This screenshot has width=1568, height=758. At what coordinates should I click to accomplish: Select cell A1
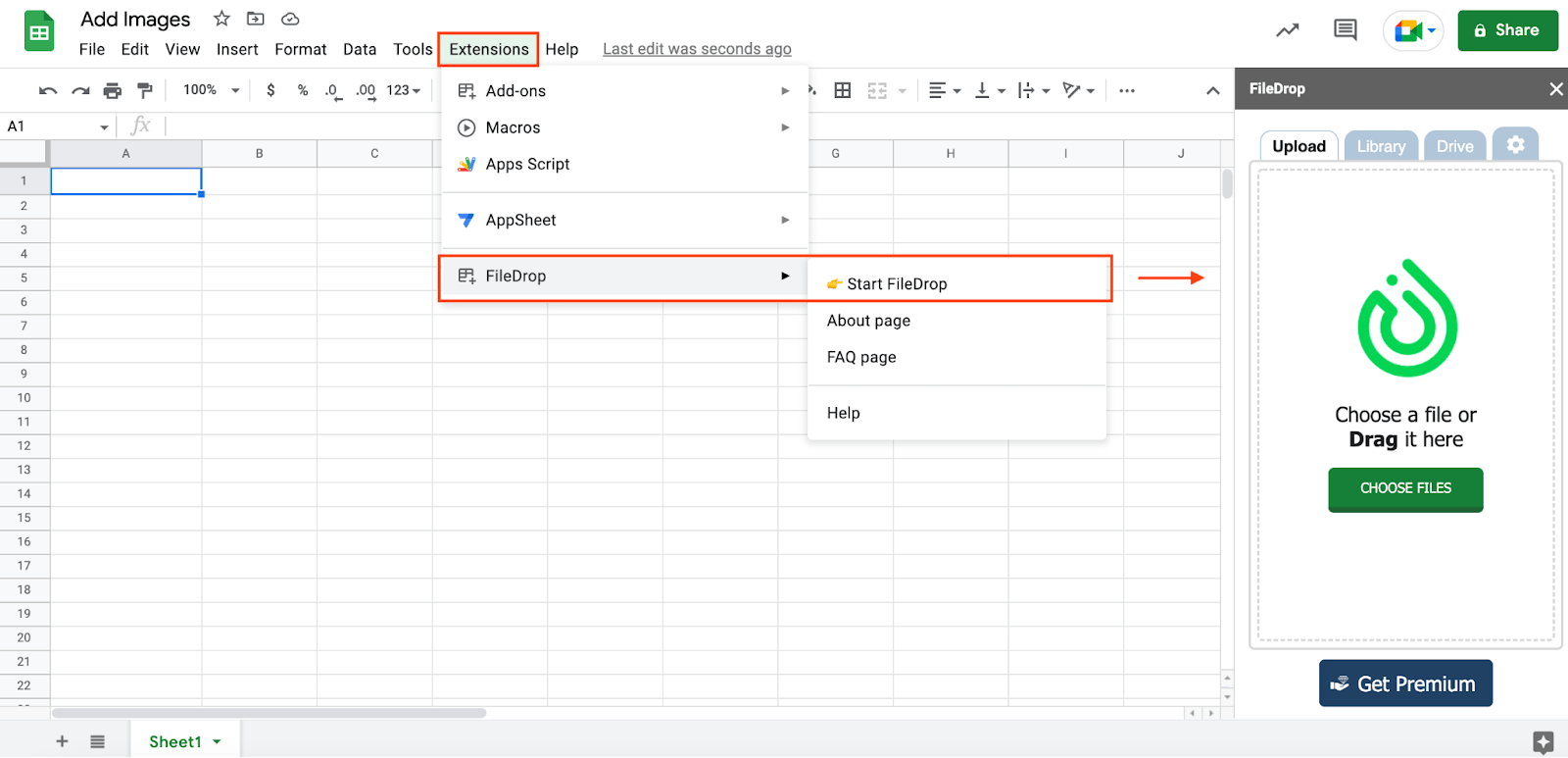(126, 181)
